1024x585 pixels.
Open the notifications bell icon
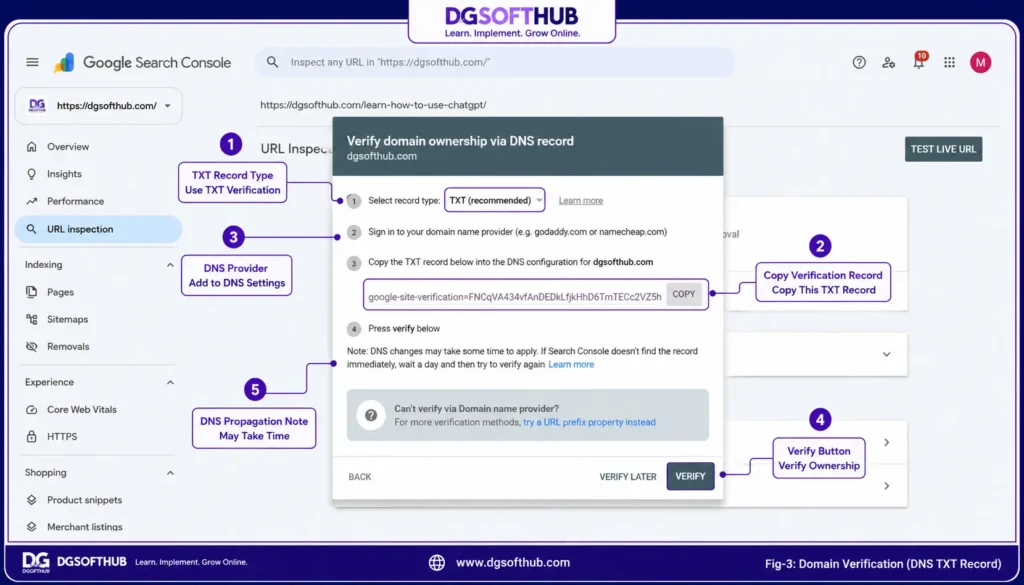pos(919,61)
